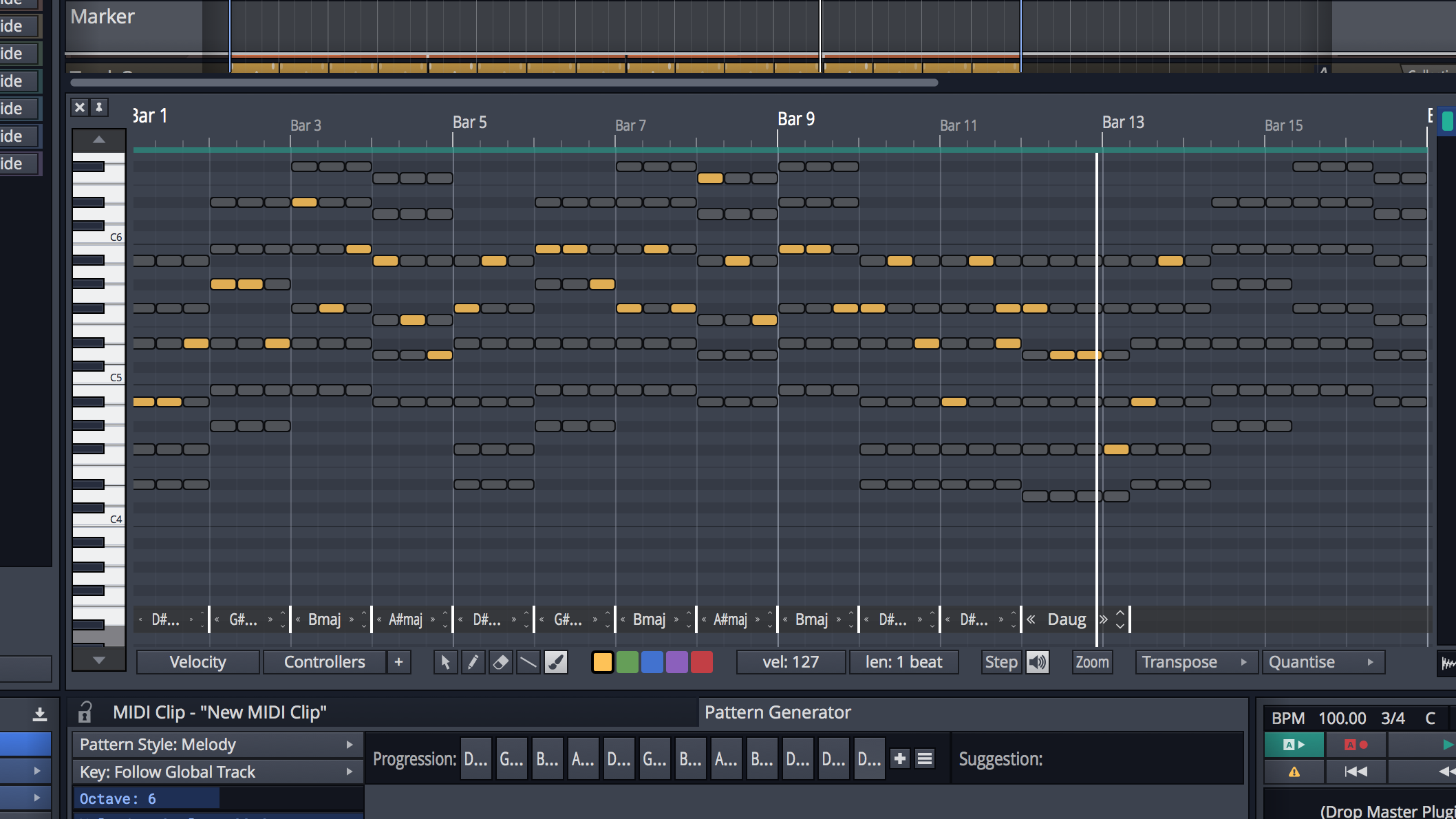Toggle the green automation read button
The image size is (1456, 819).
pyautogui.click(x=1294, y=745)
